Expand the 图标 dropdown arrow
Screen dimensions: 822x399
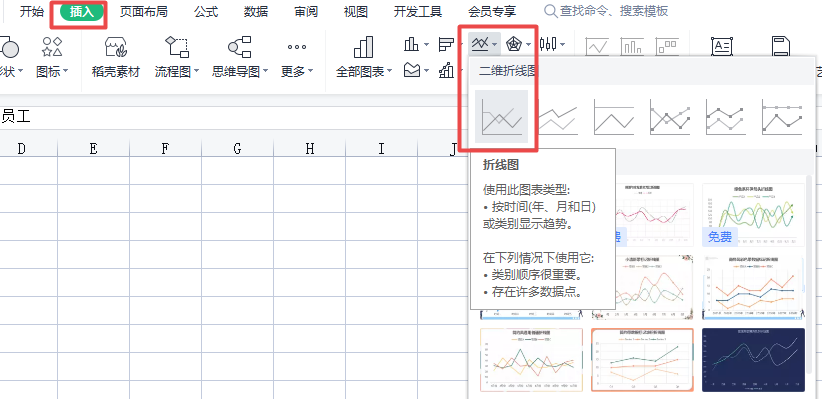(x=66, y=72)
